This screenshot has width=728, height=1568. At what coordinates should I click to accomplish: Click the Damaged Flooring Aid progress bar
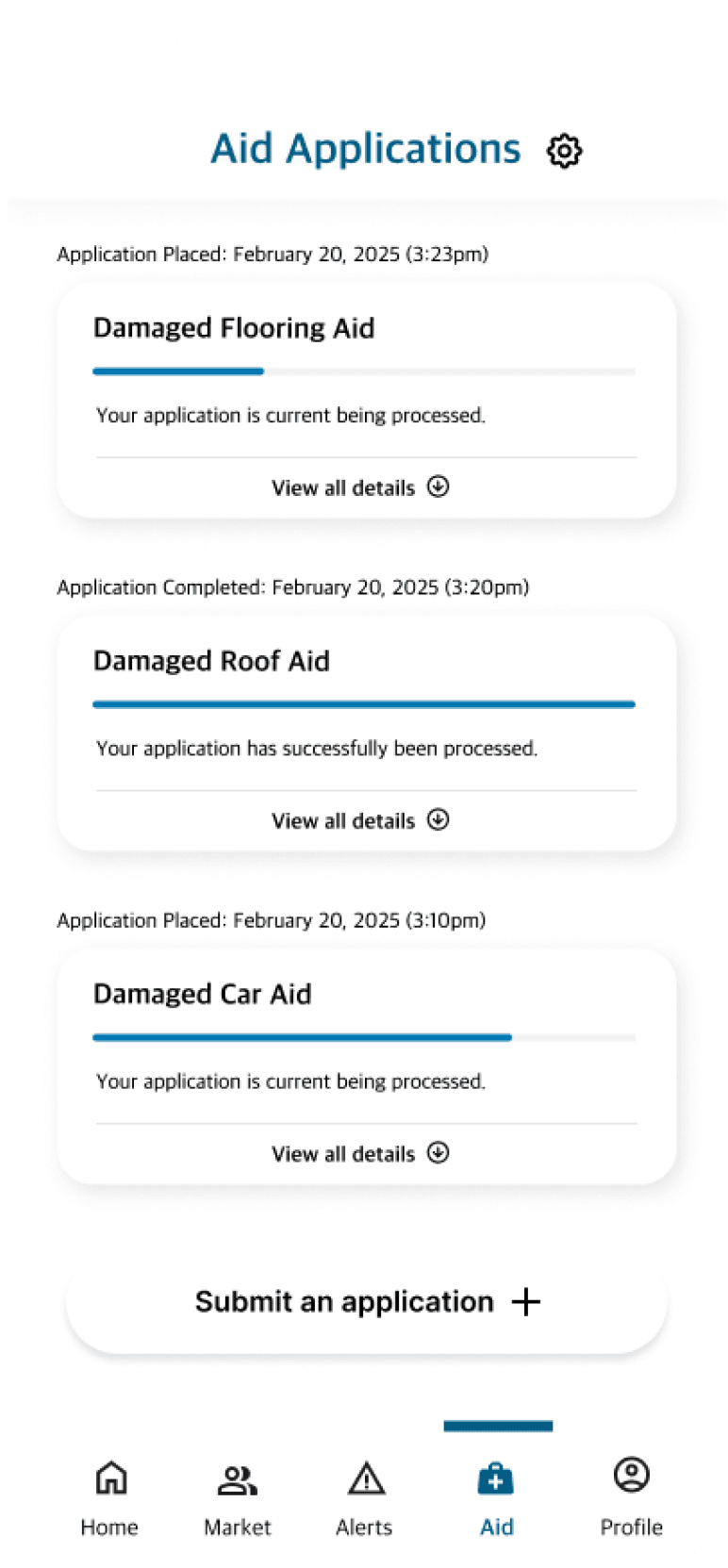pos(364,371)
